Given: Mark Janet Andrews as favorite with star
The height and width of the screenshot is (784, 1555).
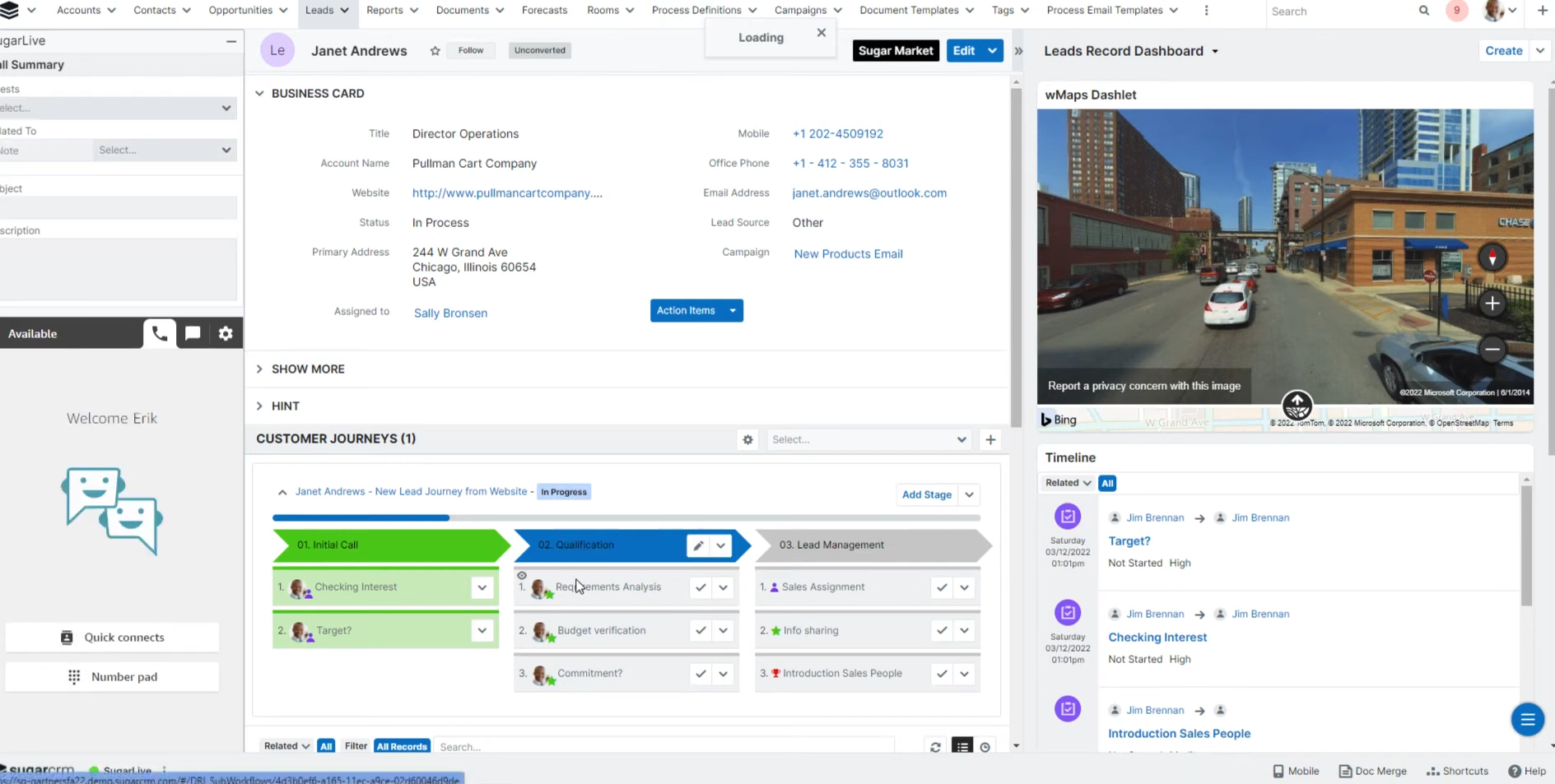Looking at the screenshot, I should pos(435,51).
